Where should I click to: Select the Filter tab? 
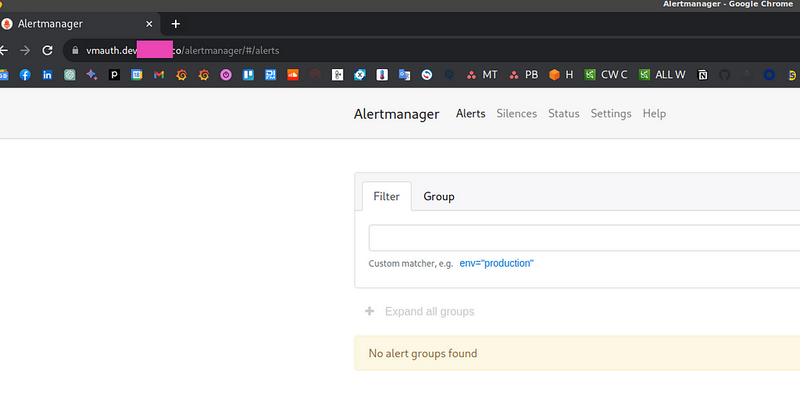point(386,196)
